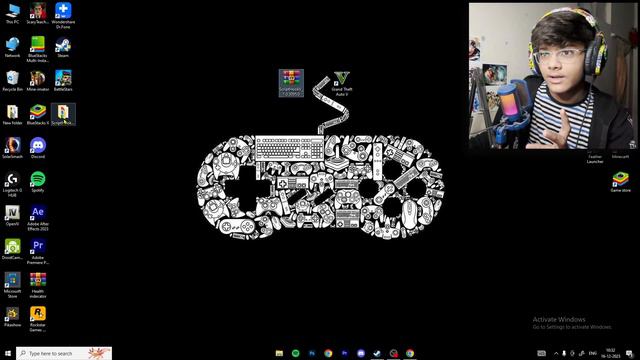
Task: Open Spotify from the taskbar
Action: [x=296, y=353]
